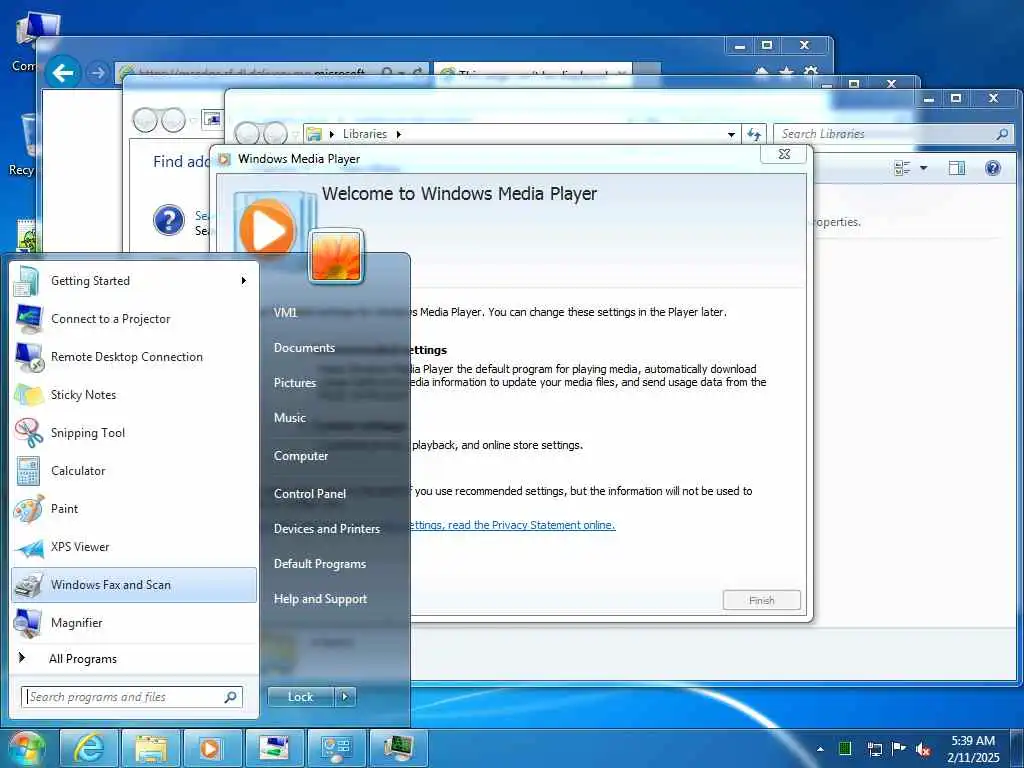1024x768 pixels.
Task: Click the Control Panel taskbar icon
Action: (x=336, y=748)
